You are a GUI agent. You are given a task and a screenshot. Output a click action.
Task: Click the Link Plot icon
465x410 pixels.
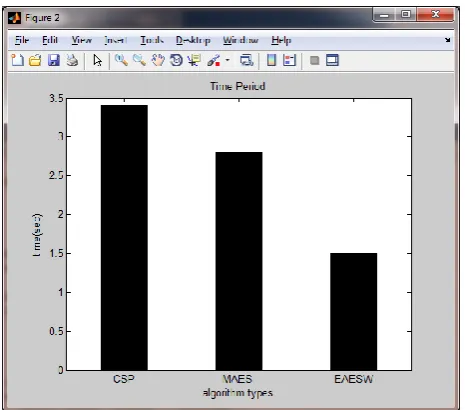[247, 60]
